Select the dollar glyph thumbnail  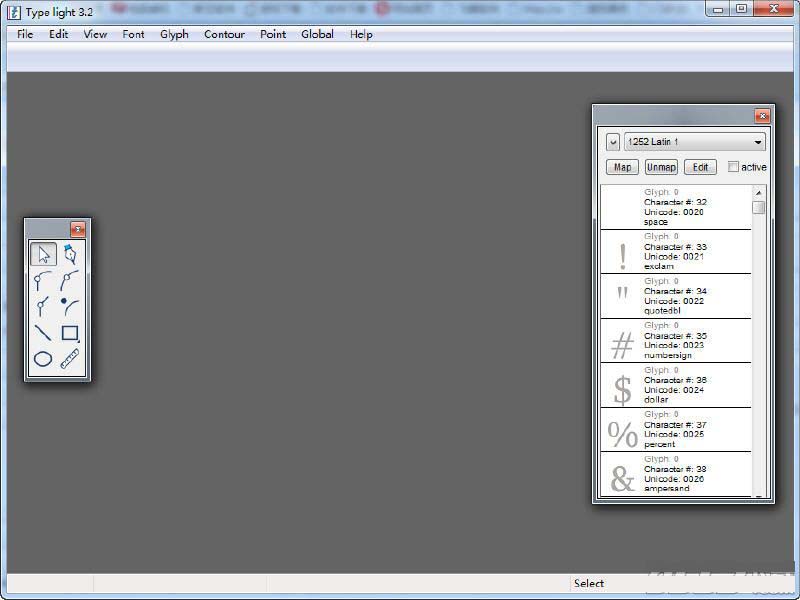(x=622, y=391)
